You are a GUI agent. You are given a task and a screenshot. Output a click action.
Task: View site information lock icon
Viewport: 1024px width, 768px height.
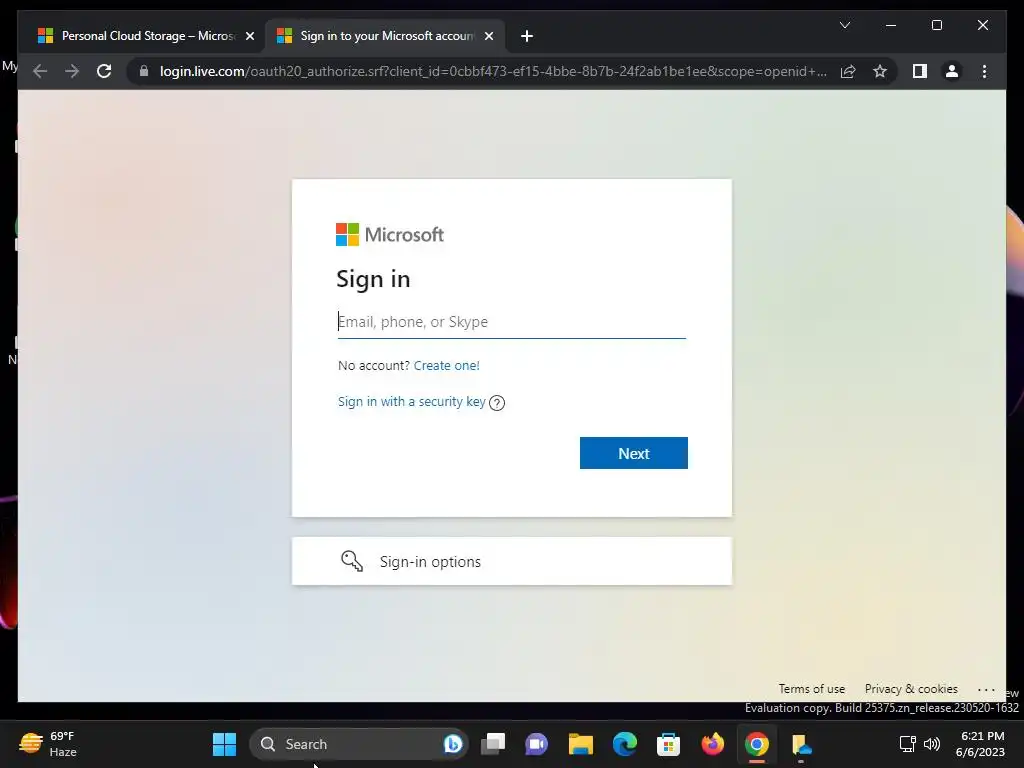tap(144, 71)
